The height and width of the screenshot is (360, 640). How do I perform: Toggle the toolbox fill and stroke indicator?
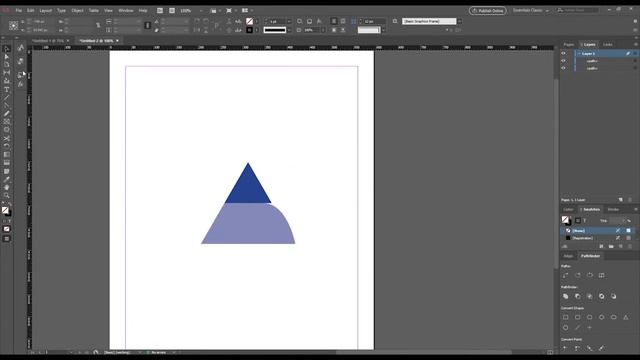pyautogui.click(x=6, y=211)
